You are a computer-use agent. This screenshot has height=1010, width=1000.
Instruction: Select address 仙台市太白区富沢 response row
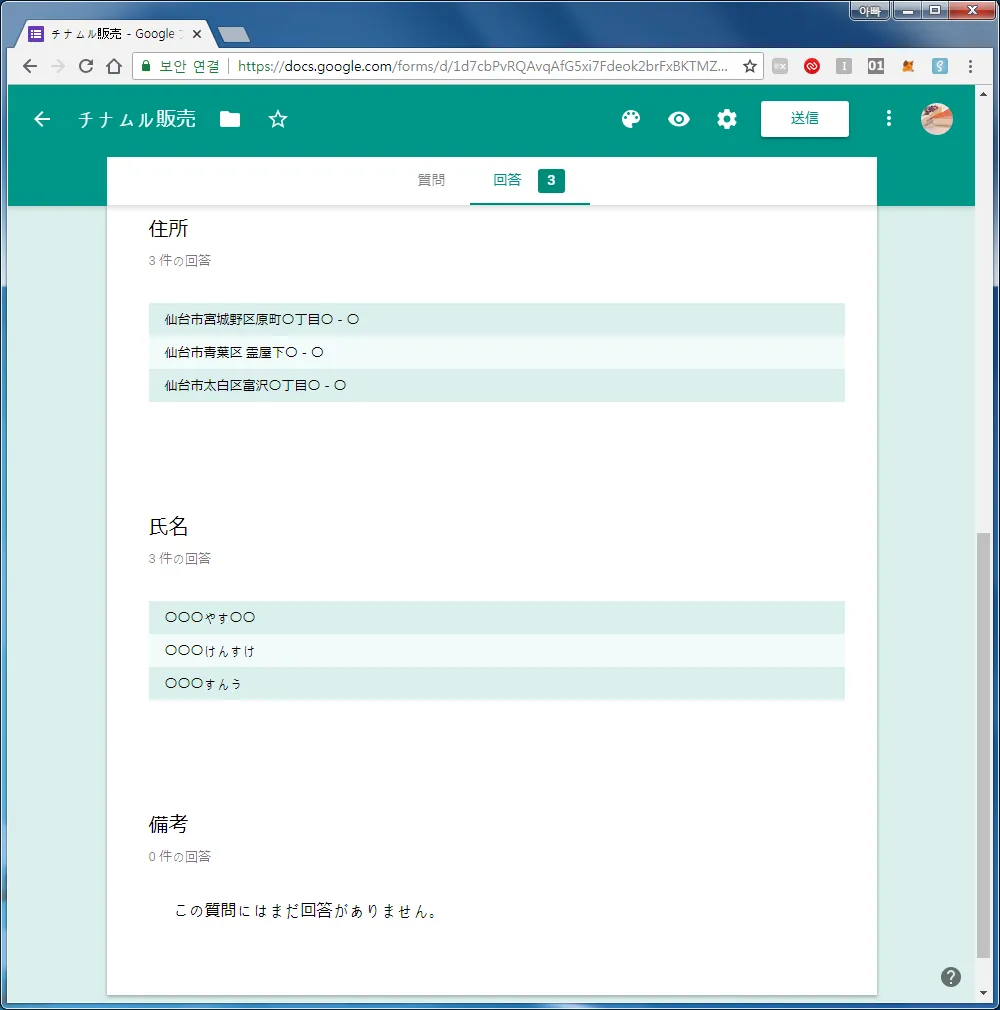(x=497, y=385)
